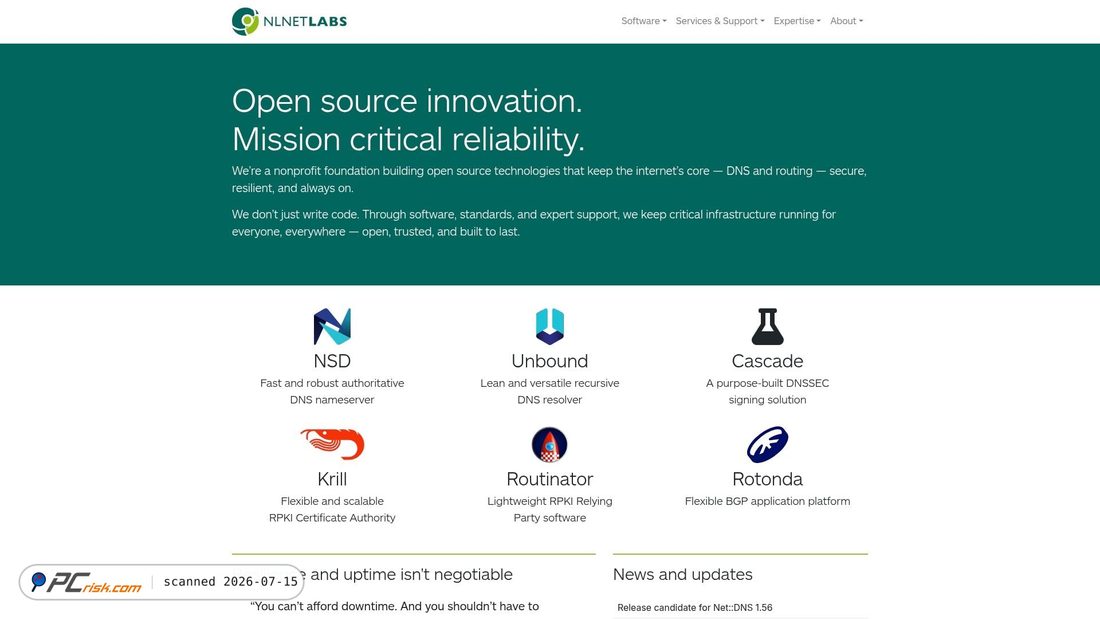The image size is (1100, 619).
Task: Follow the NSD heading link
Action: point(332,361)
